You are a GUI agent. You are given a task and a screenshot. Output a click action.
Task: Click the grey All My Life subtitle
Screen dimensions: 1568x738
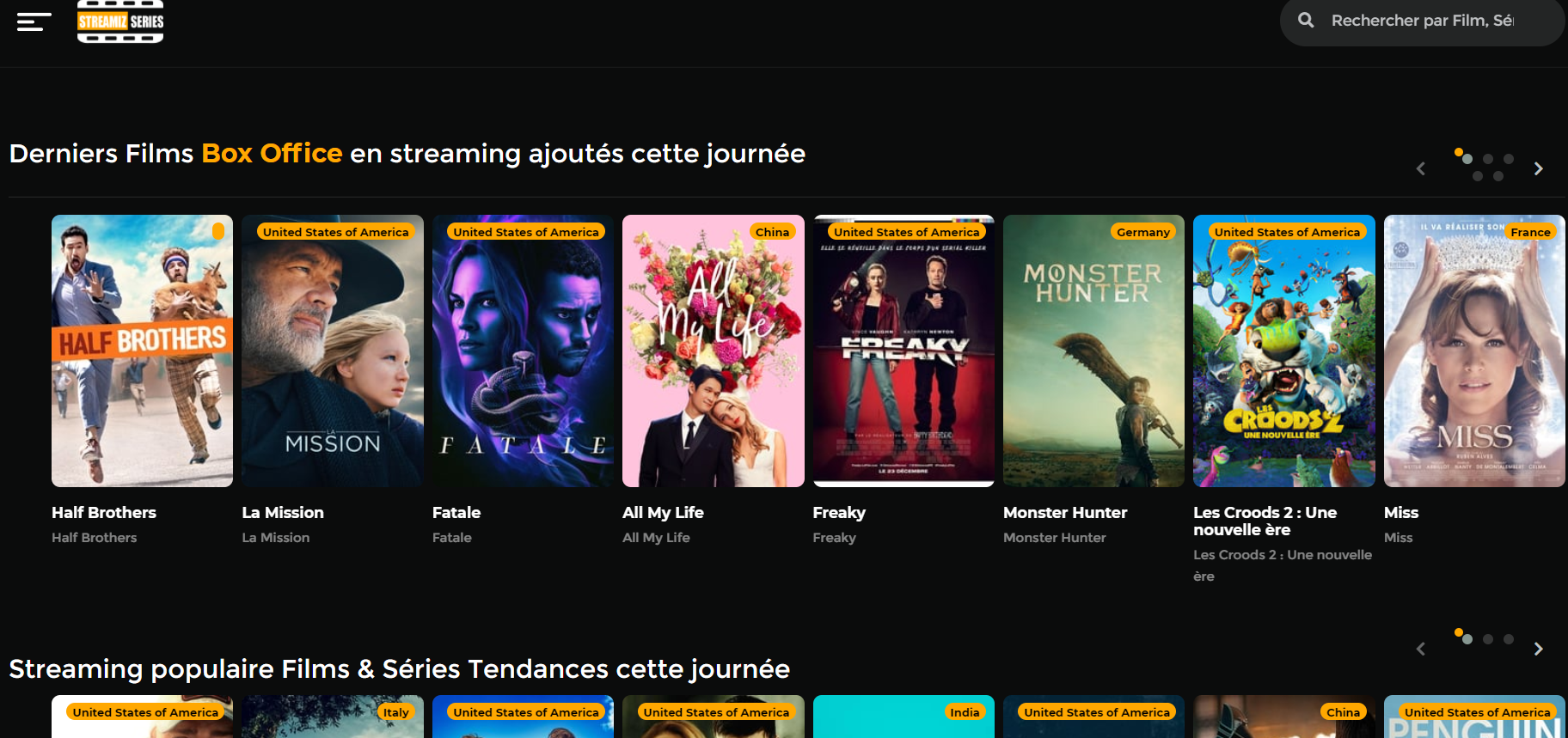tap(656, 538)
